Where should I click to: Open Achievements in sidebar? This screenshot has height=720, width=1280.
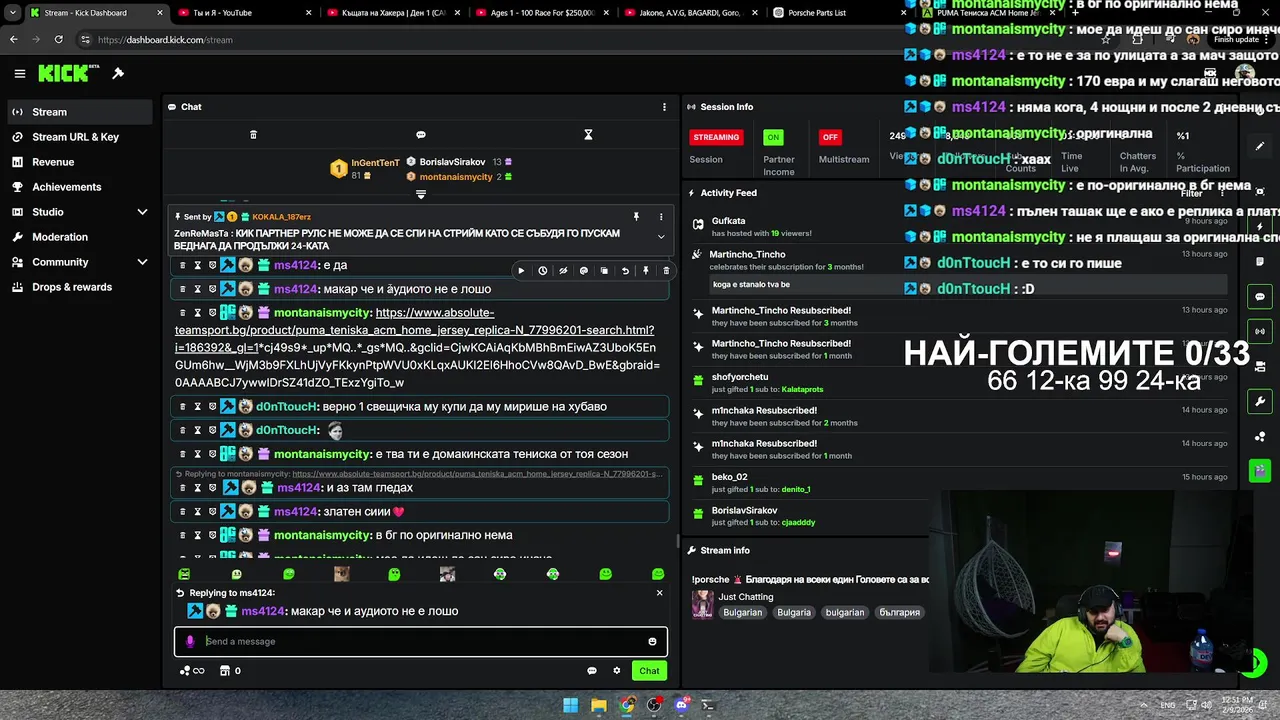click(x=80, y=187)
